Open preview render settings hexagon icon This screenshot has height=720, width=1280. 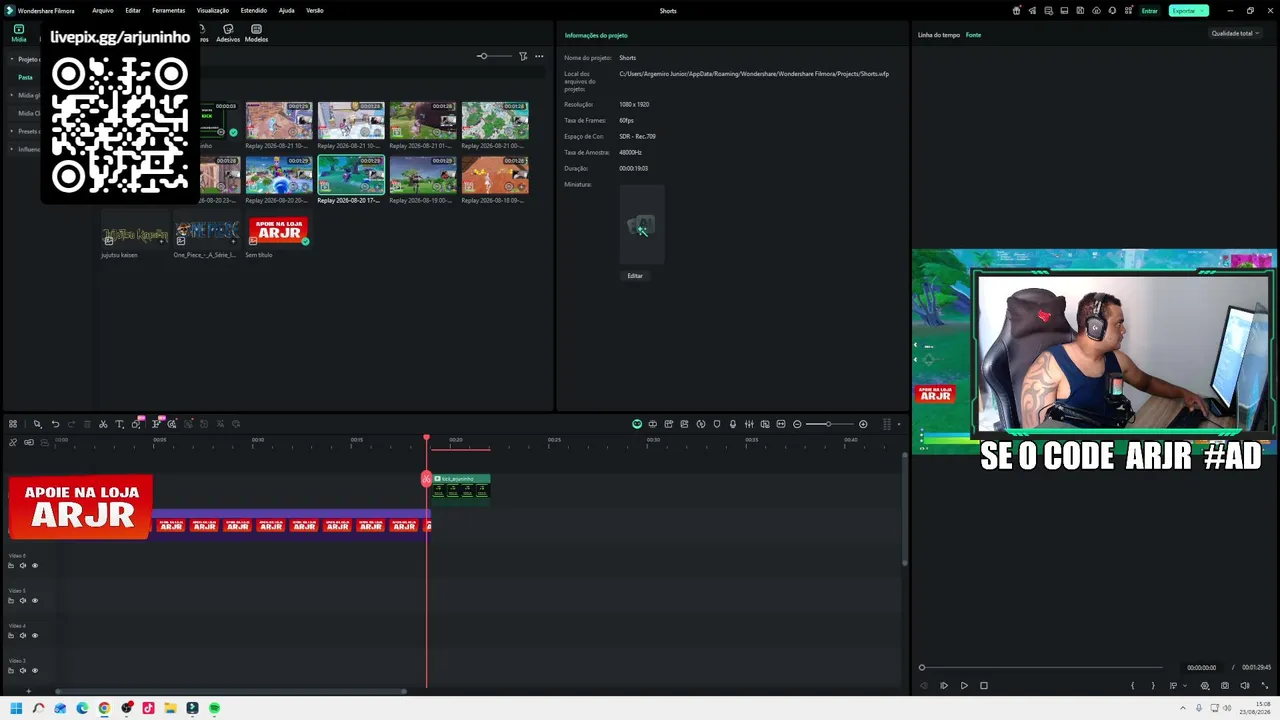(1205, 686)
